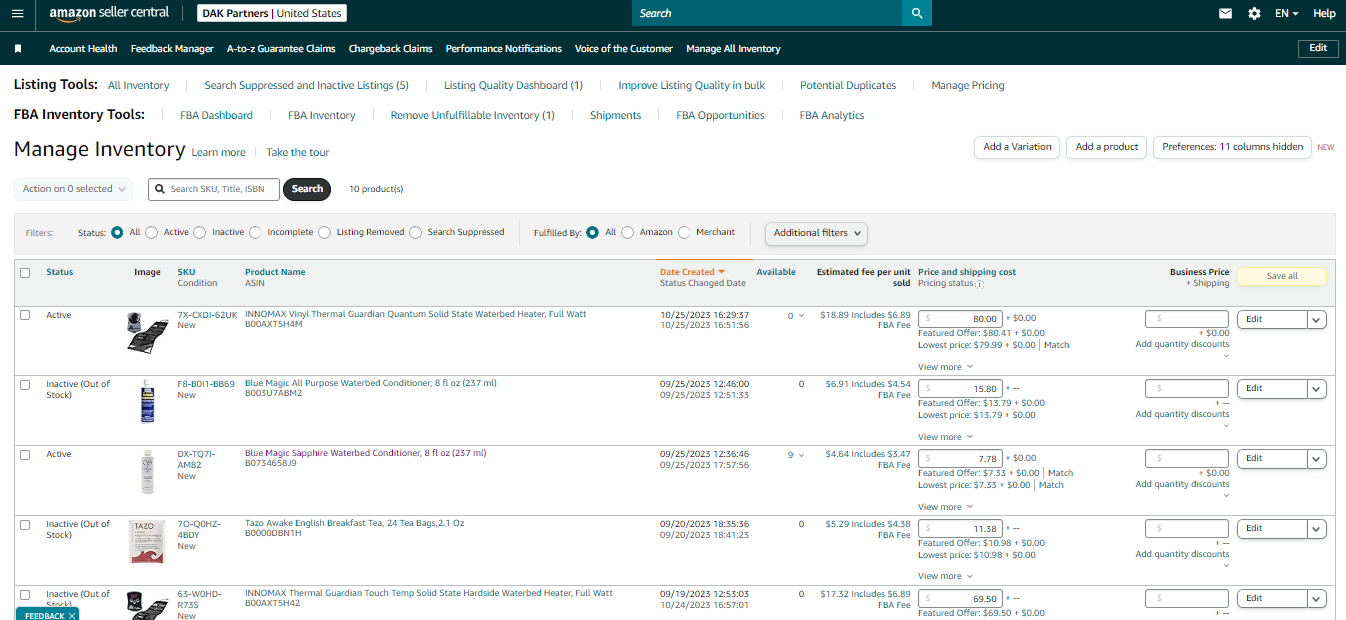Click the search magnifier button in top bar
Viewport: 1346px width, 620px height.
916,13
